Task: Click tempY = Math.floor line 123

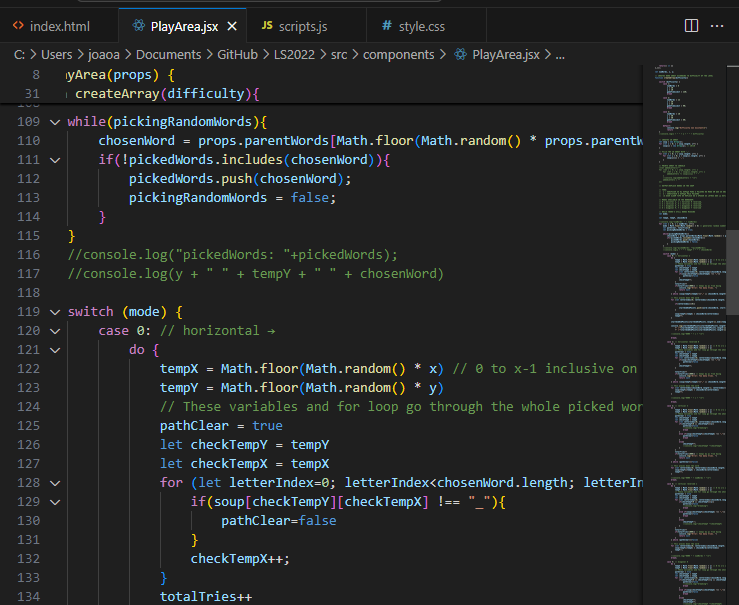Action: tap(302, 388)
